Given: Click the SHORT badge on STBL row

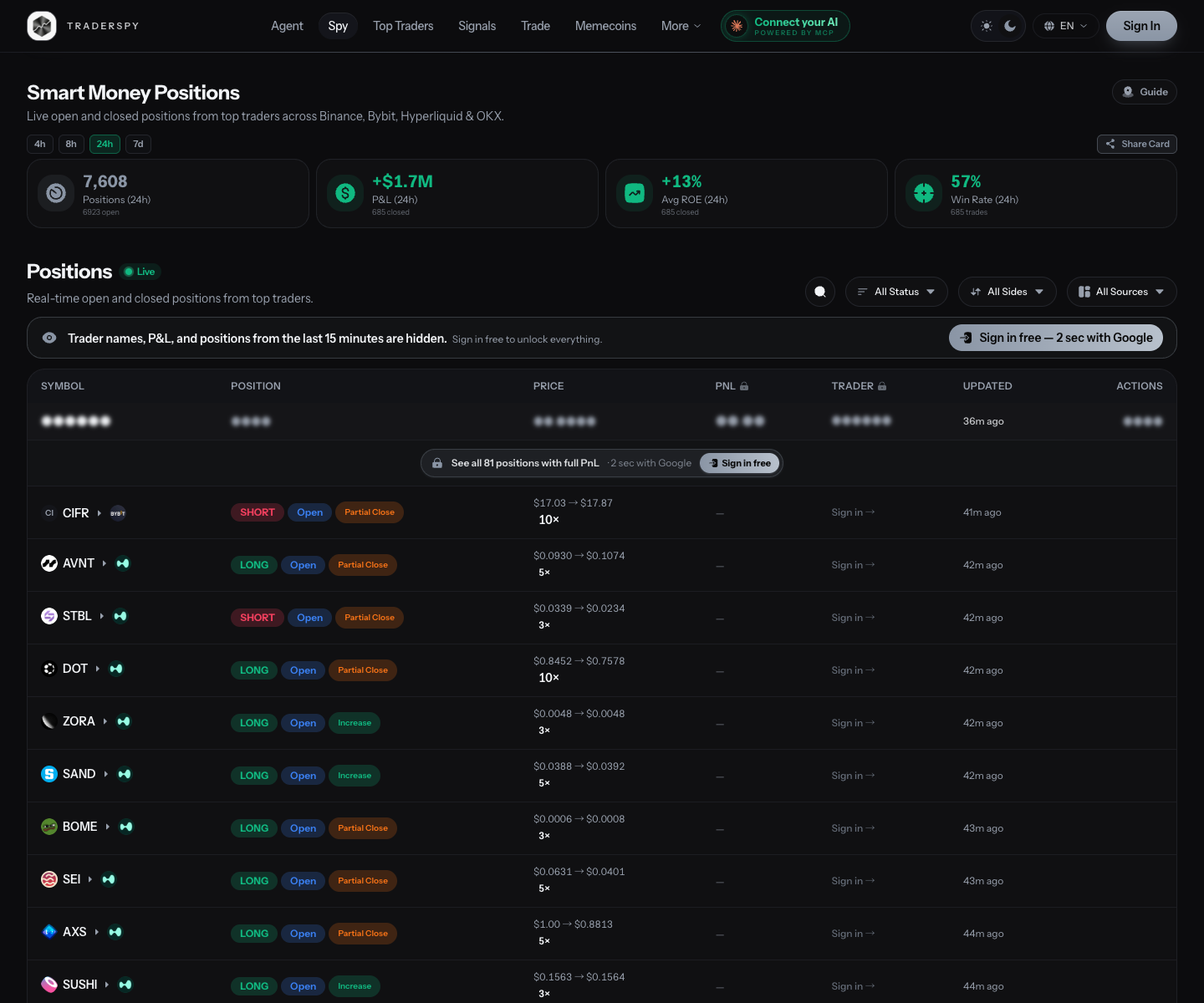Looking at the screenshot, I should (x=258, y=618).
